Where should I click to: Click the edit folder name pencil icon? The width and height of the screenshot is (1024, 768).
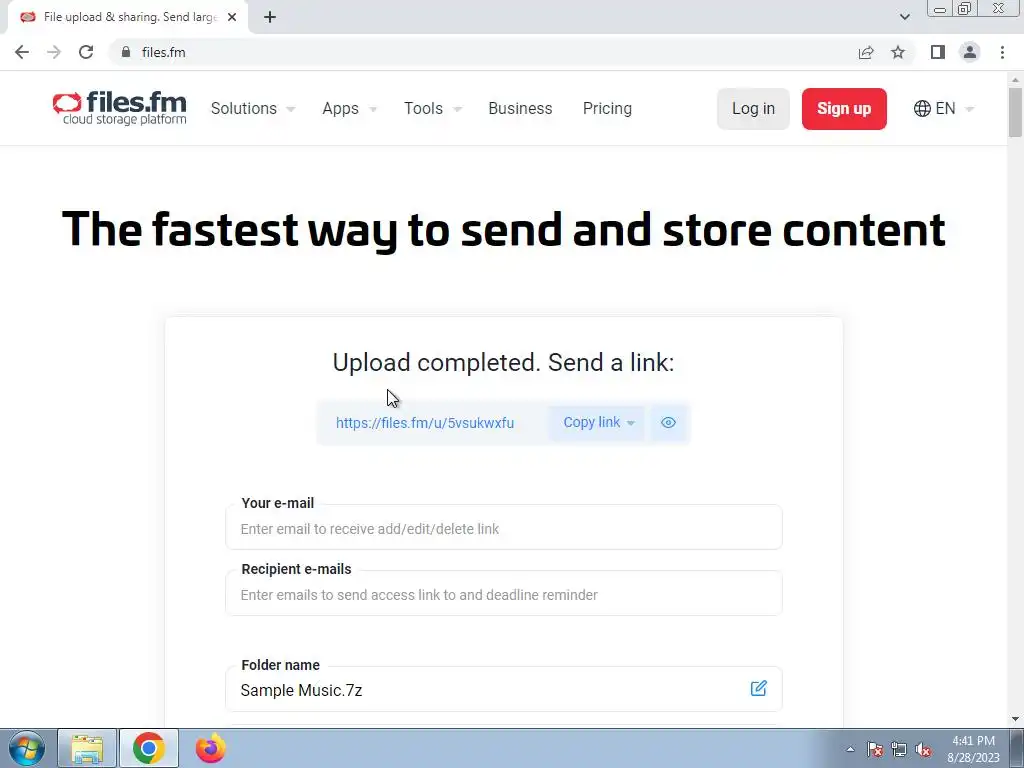[758, 688]
